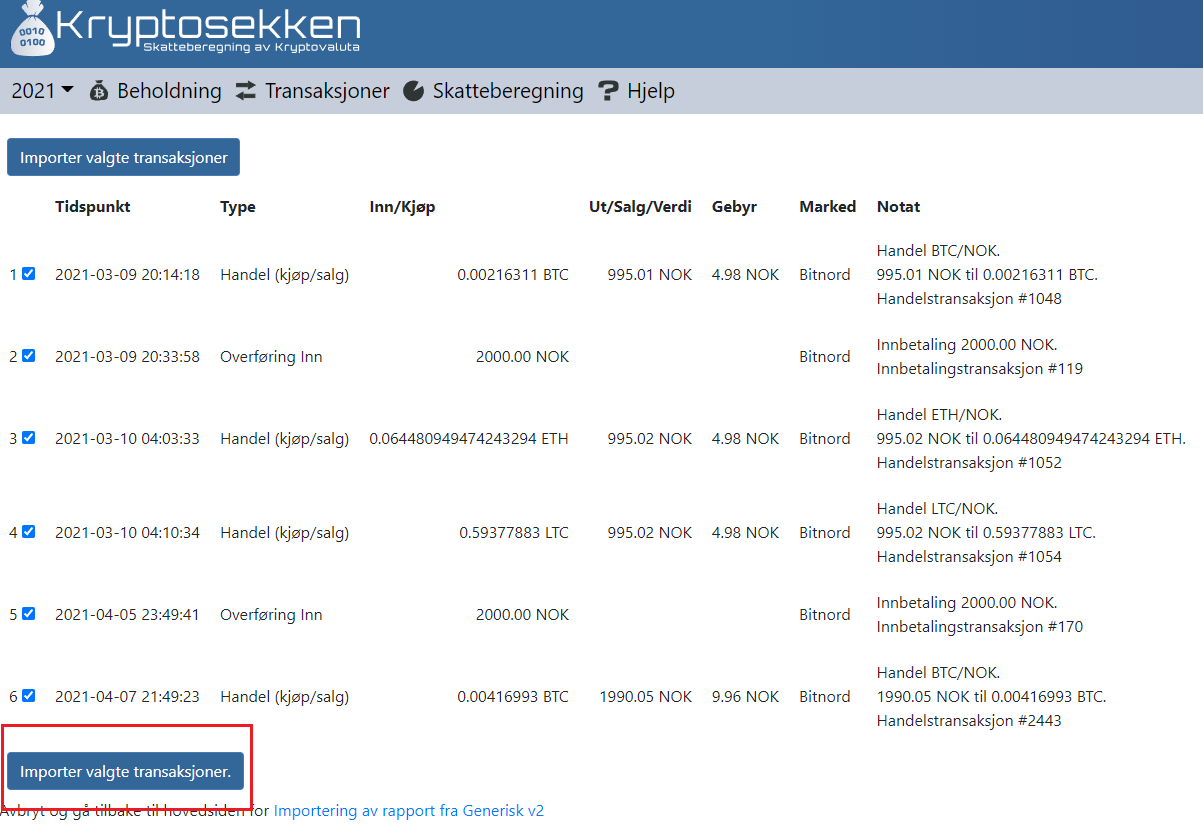Click timestamp 2021-03-09 20:33:58

tap(127, 357)
